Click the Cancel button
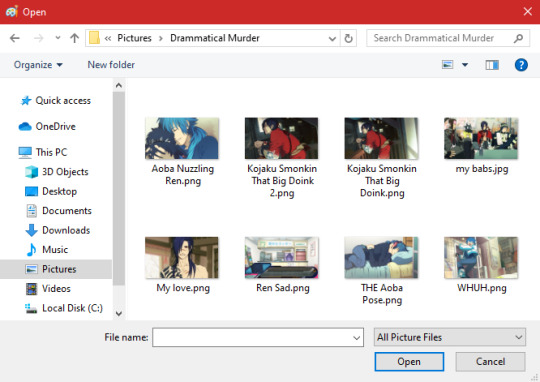This screenshot has height=382, width=540. point(490,362)
